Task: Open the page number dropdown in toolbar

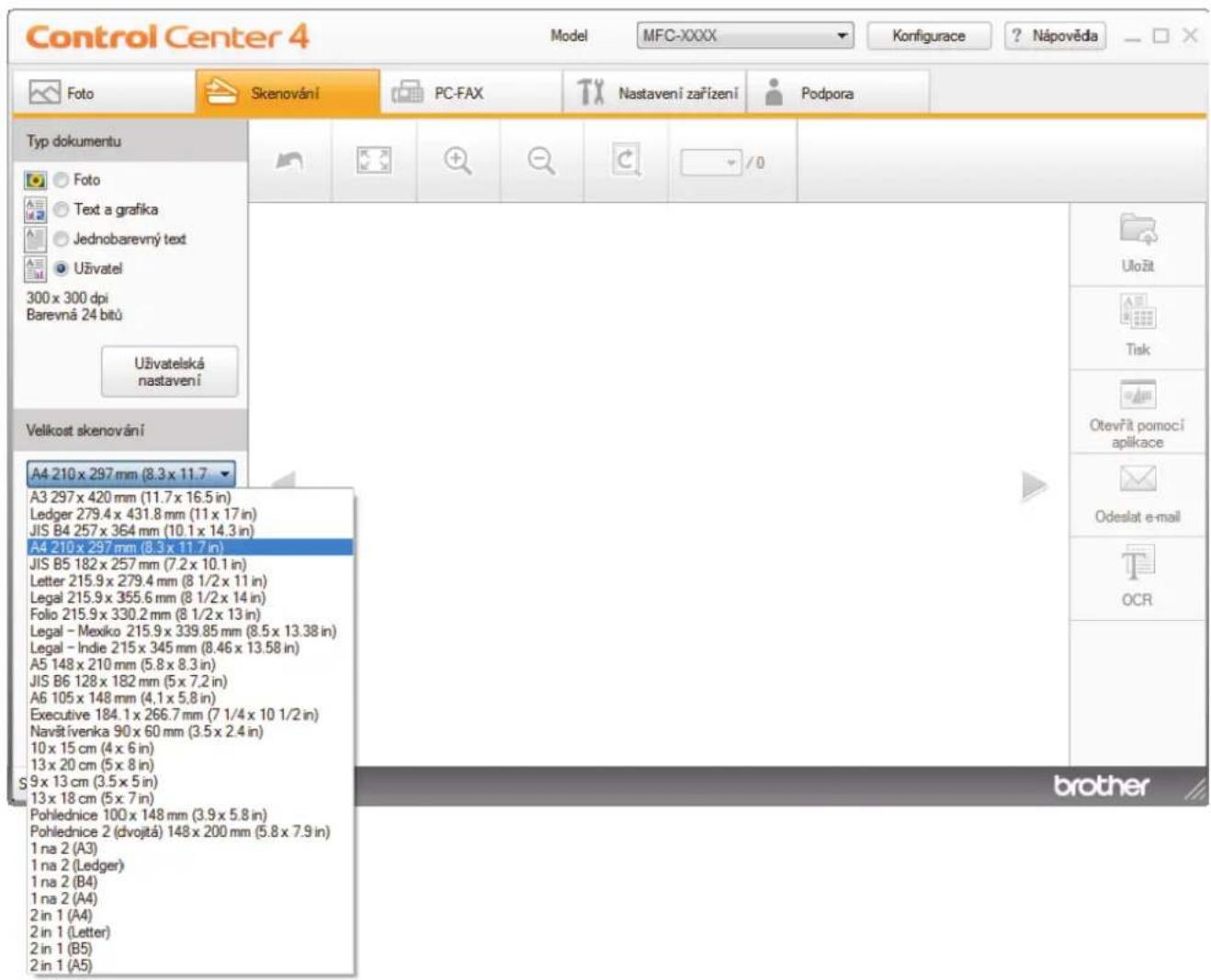Action: 711,163
